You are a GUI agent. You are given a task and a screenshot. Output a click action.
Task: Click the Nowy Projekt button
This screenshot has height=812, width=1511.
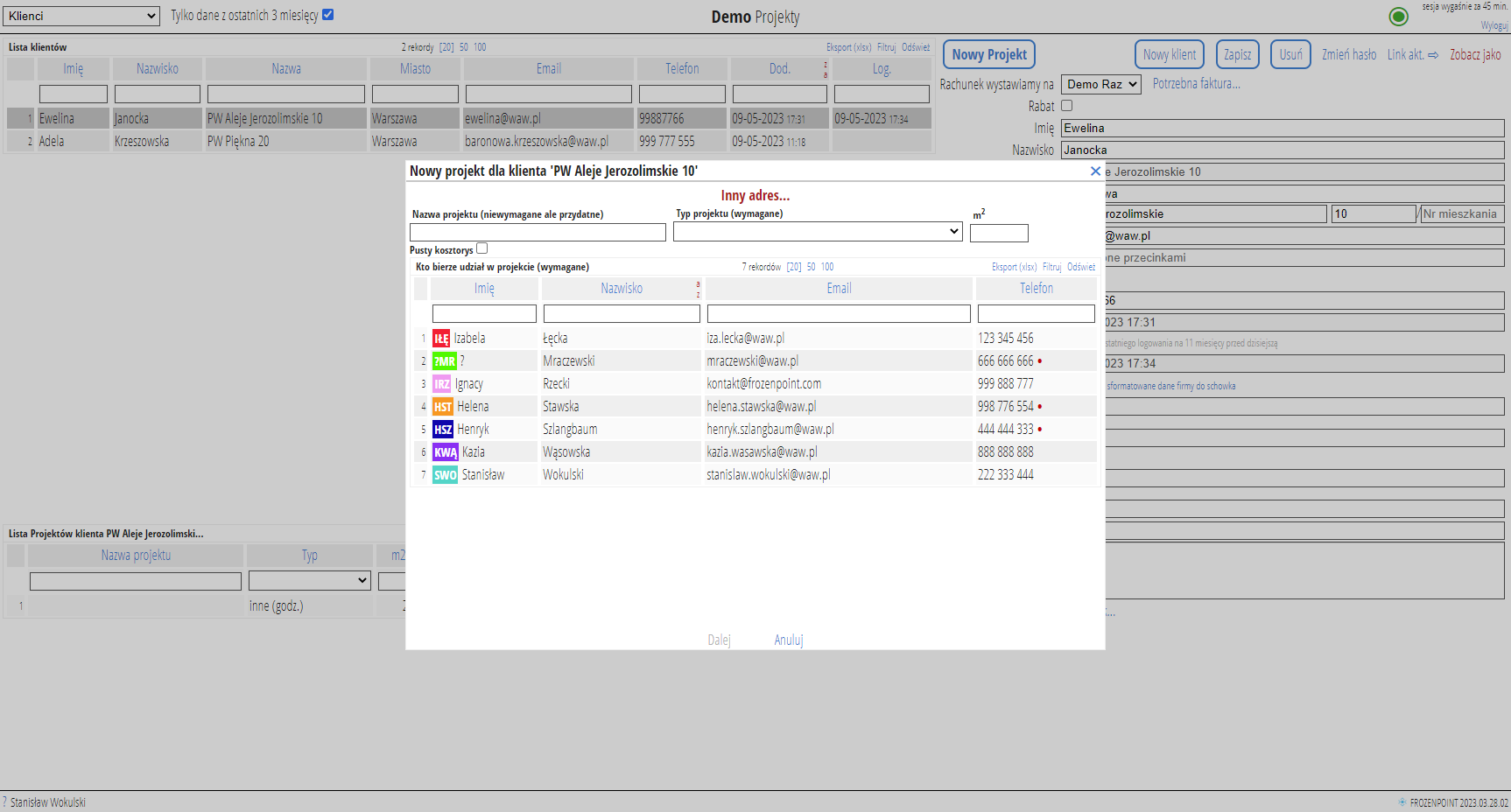click(x=989, y=54)
